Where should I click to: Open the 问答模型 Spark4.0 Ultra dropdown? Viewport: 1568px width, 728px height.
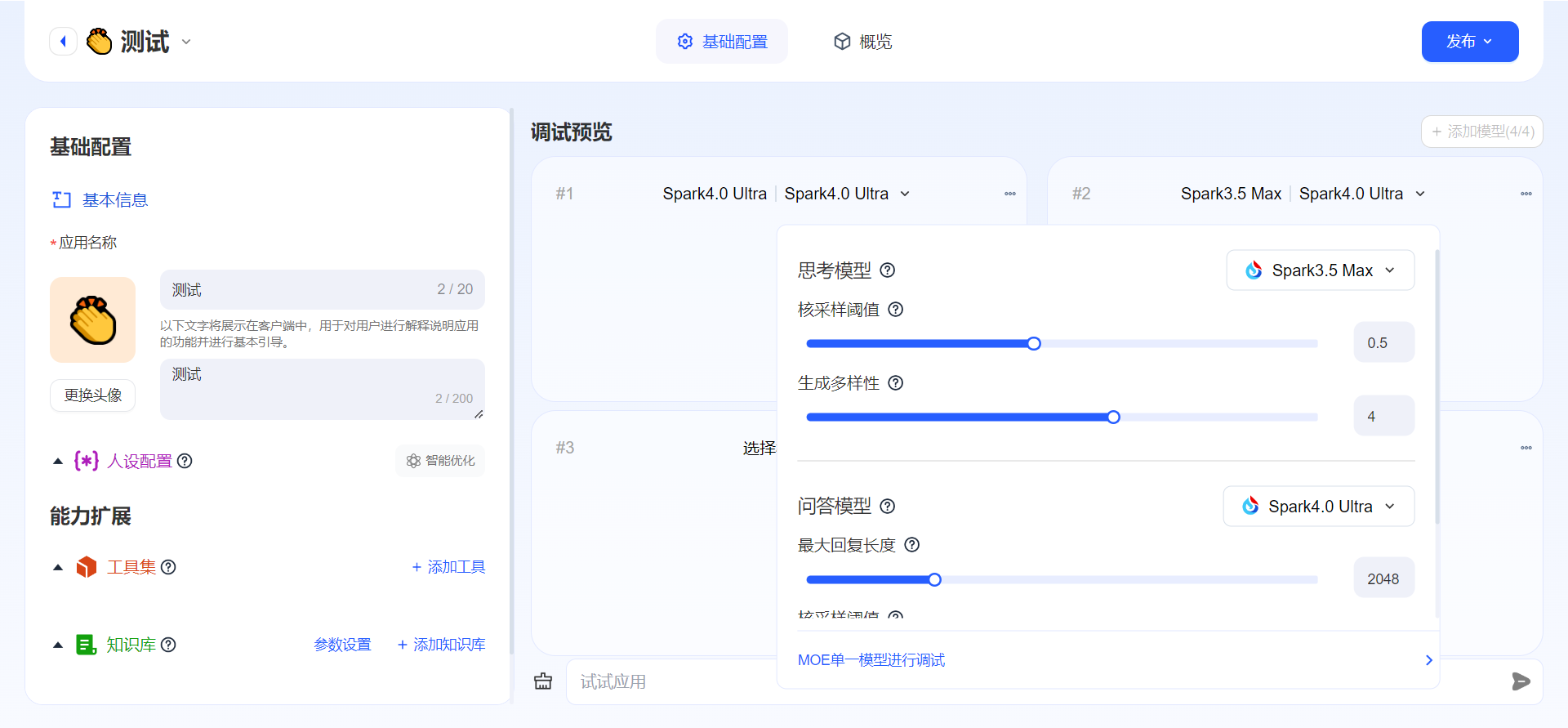point(1319,507)
